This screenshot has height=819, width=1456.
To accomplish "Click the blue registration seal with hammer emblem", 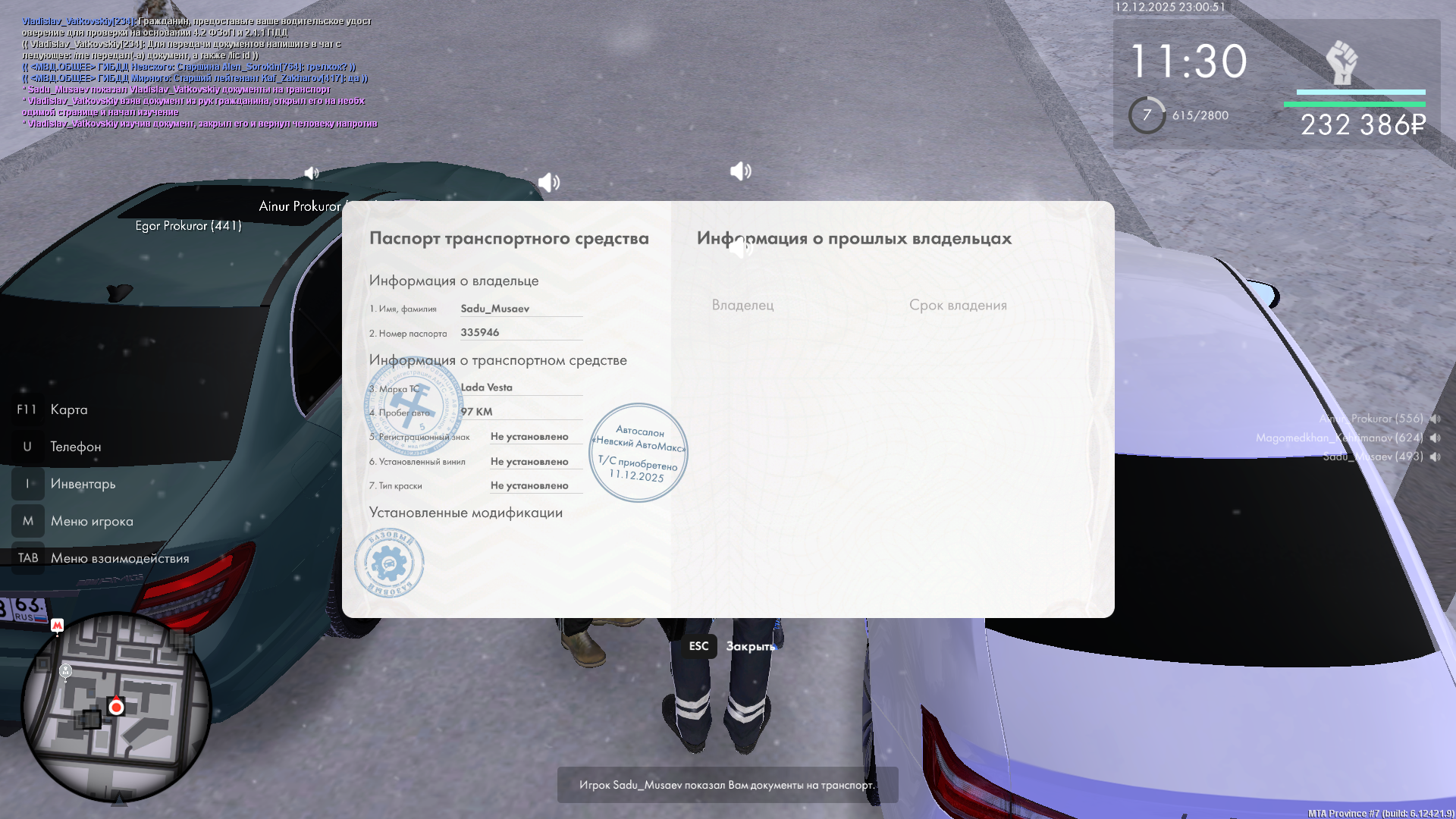I will point(413,406).
